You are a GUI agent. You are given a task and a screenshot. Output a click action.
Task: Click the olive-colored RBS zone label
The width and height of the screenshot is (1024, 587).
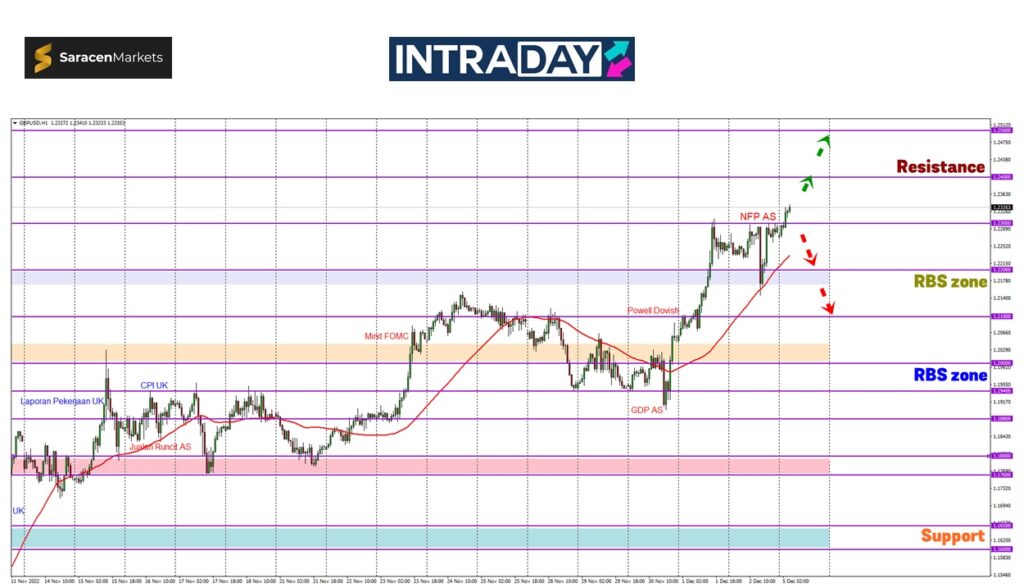(950, 282)
